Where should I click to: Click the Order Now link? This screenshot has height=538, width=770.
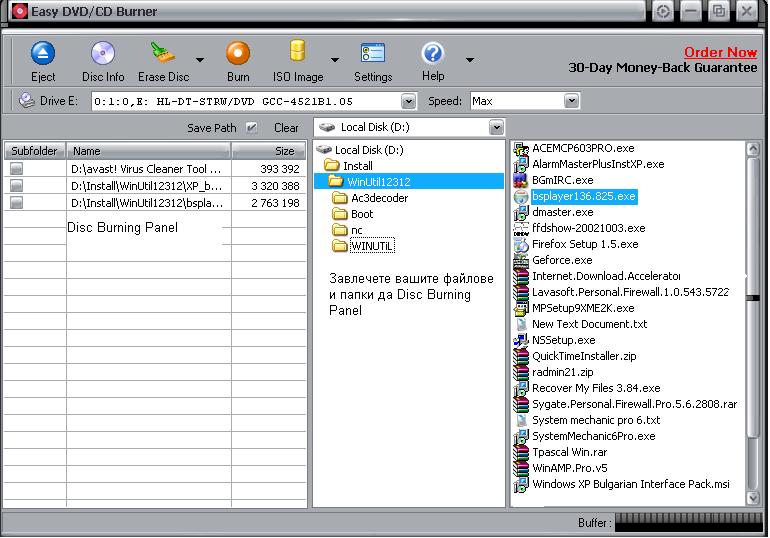720,52
